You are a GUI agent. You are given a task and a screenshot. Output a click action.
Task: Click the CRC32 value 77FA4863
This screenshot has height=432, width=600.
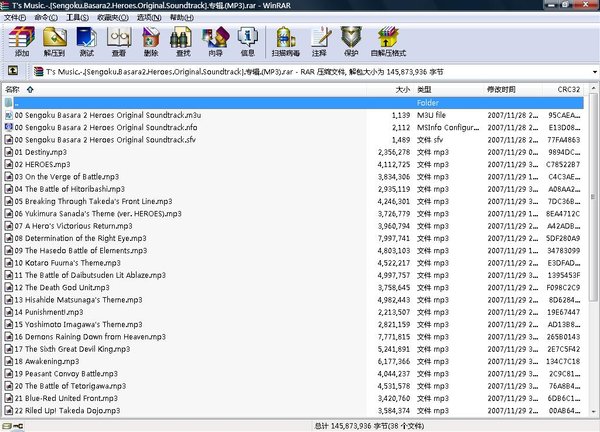[x=564, y=140]
